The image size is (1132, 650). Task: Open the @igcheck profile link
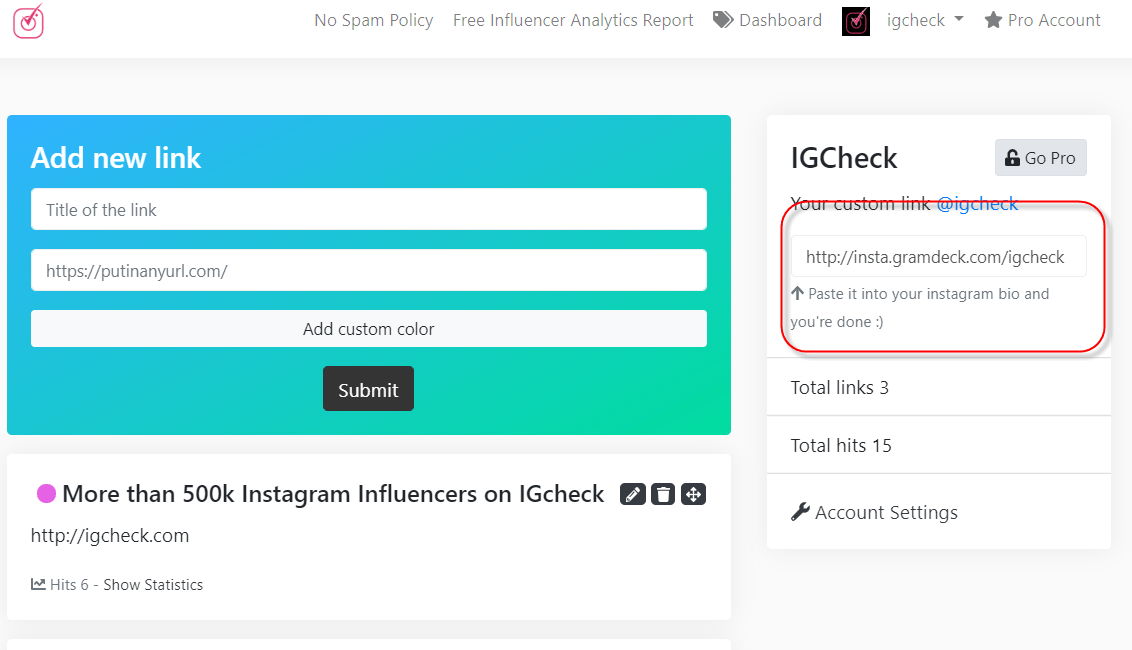click(977, 204)
